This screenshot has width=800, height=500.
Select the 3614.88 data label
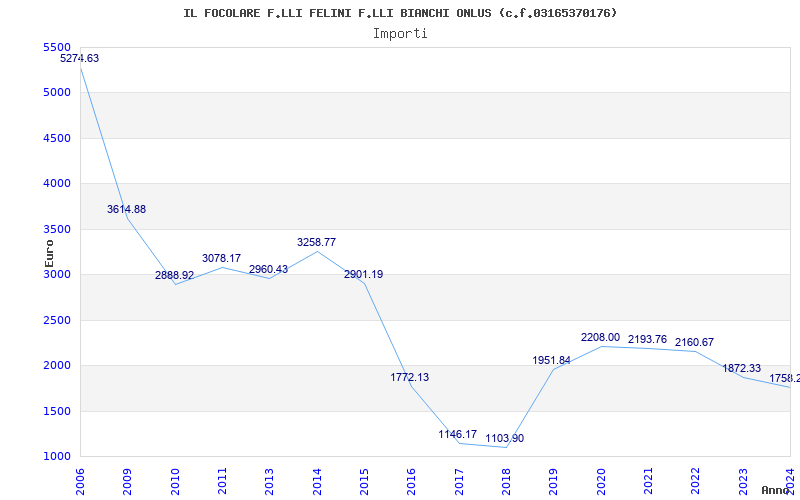127,209
